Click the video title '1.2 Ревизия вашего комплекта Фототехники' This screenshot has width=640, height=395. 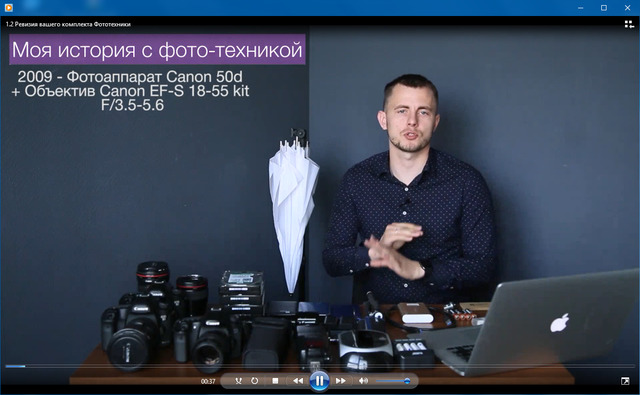[x=68, y=24]
